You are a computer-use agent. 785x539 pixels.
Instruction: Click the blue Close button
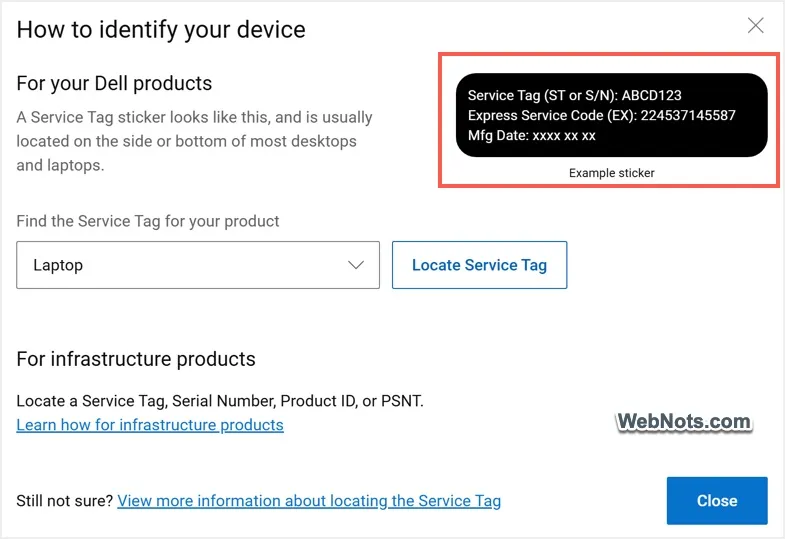point(717,500)
